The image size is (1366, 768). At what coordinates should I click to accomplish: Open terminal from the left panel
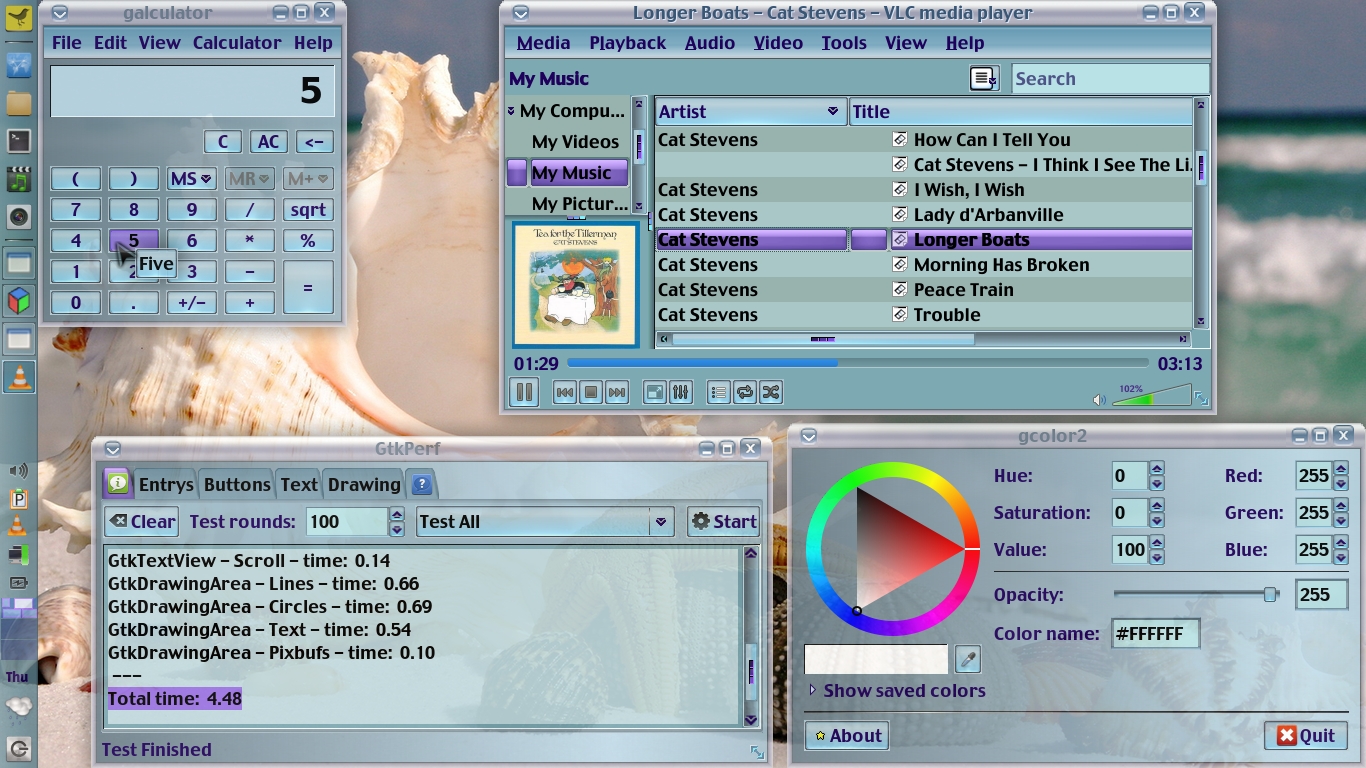coord(19,141)
